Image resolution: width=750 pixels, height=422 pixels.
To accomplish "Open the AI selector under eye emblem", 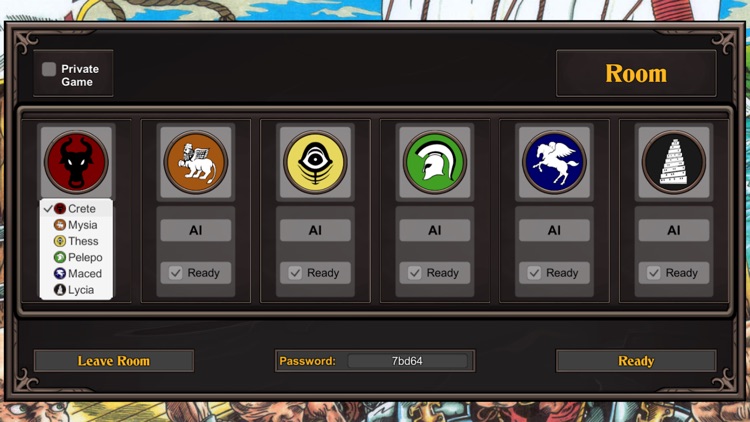I will pos(315,230).
